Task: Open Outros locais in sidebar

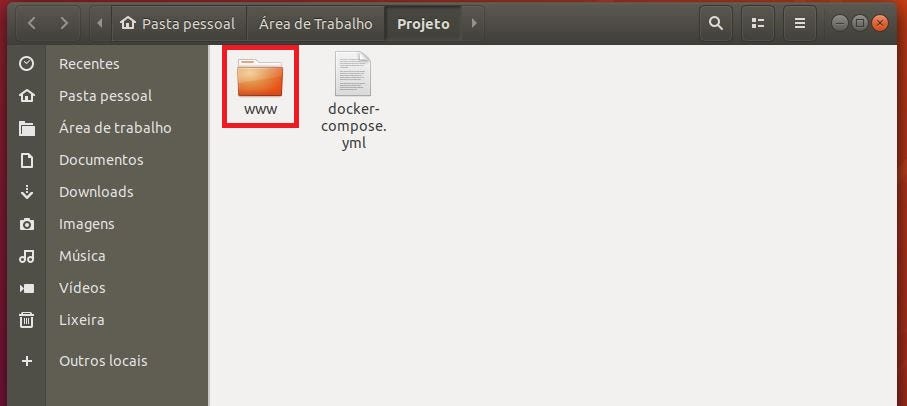Action: (x=103, y=361)
